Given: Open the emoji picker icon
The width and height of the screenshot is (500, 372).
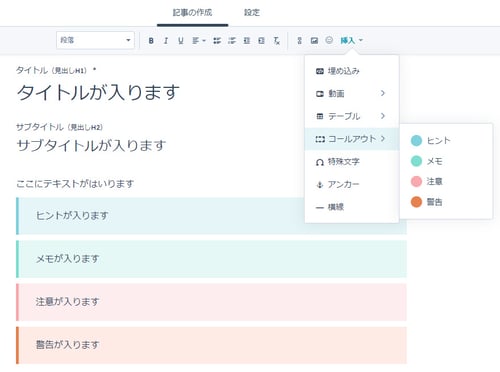Looking at the screenshot, I should pos(329,40).
